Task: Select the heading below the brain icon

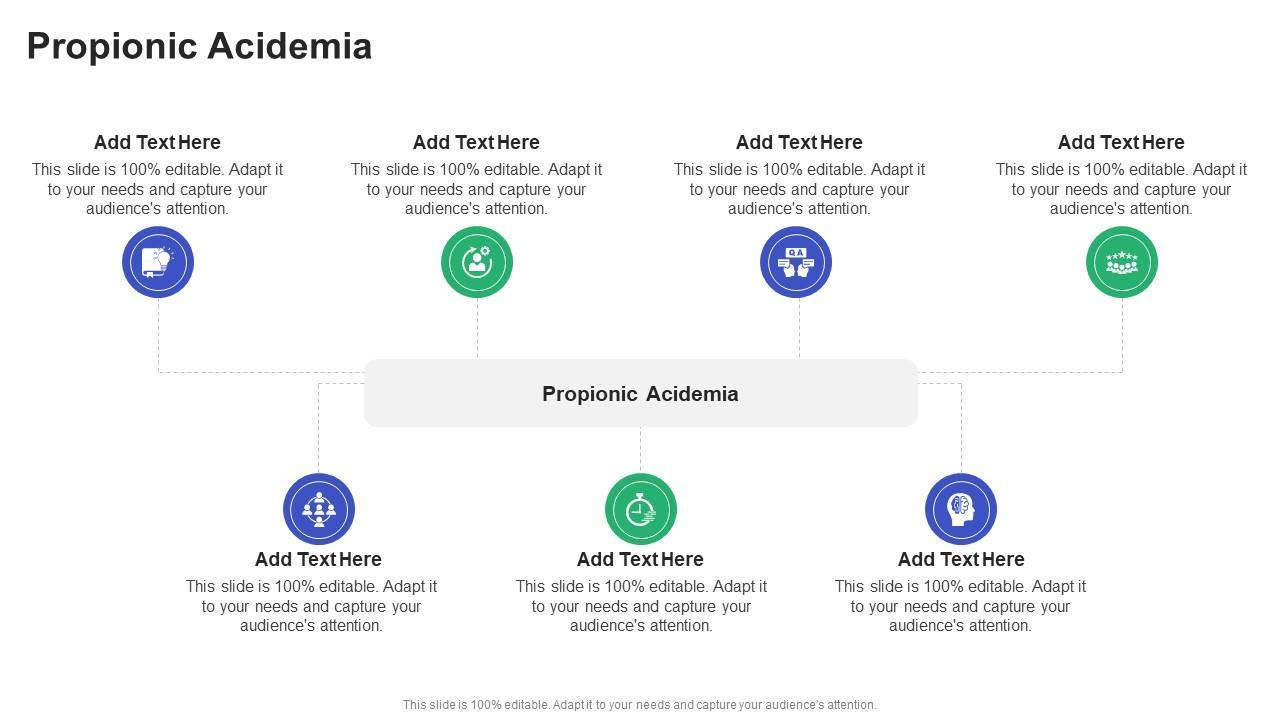Action: point(961,559)
